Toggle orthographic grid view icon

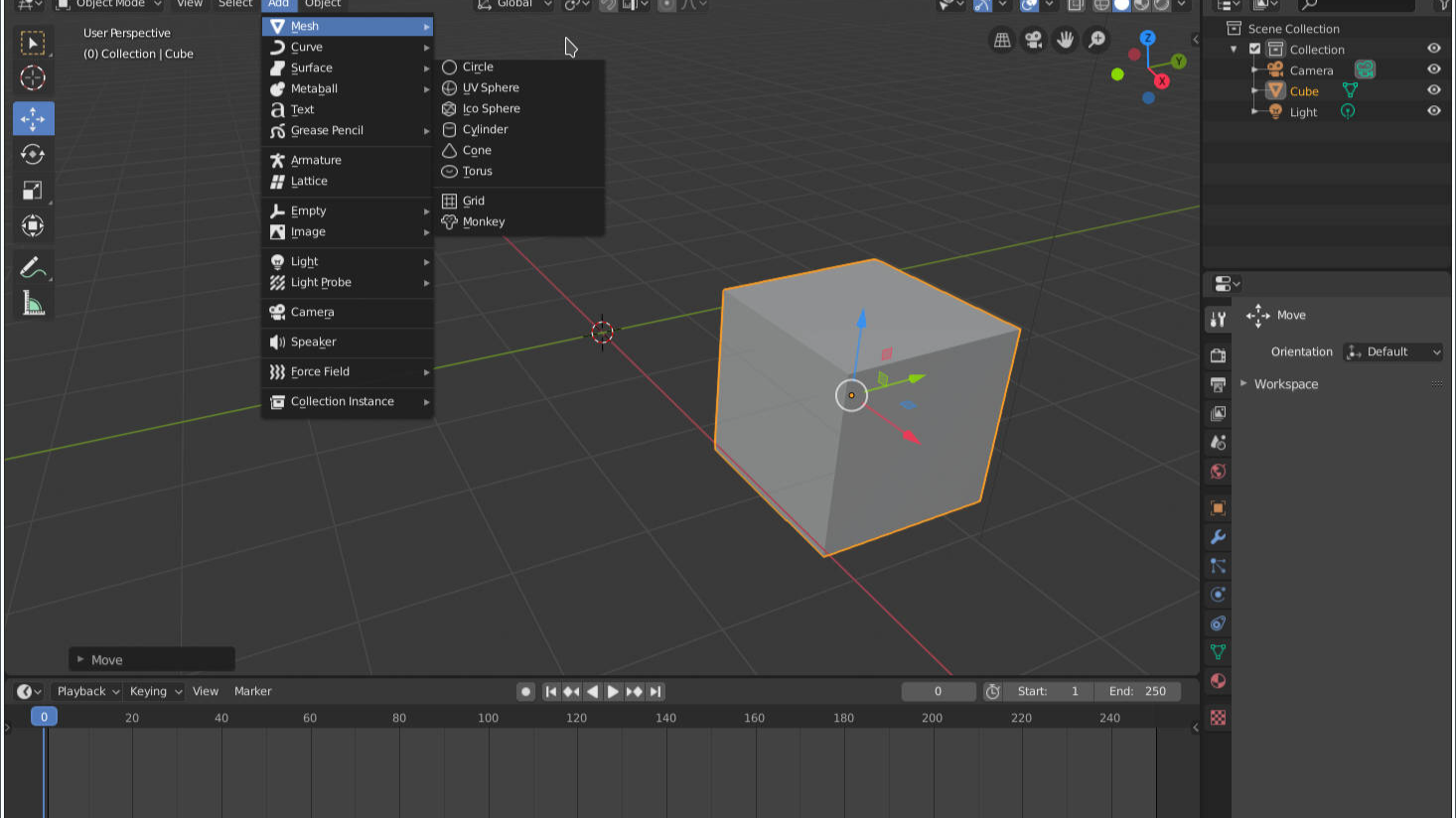(x=1002, y=40)
